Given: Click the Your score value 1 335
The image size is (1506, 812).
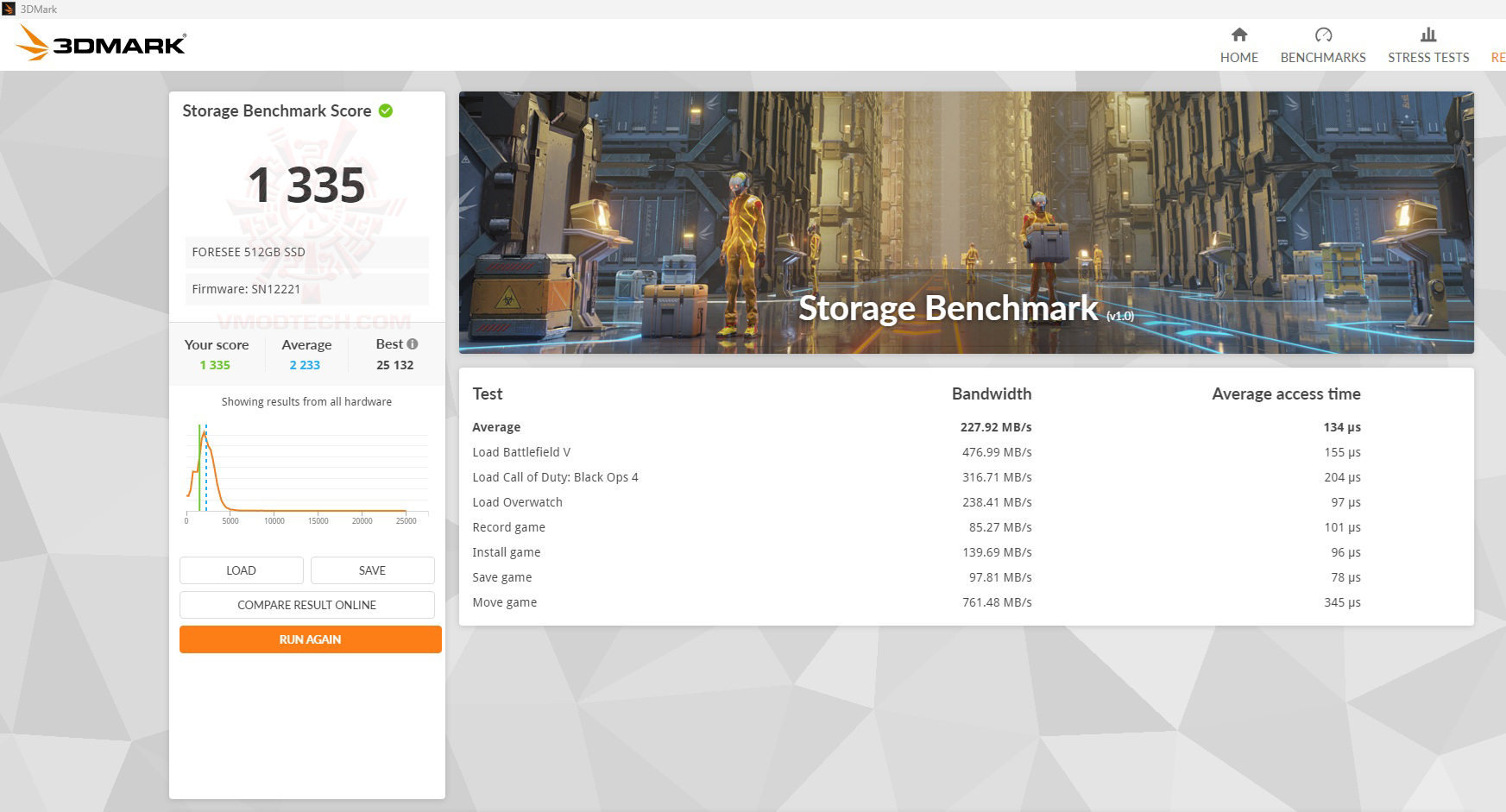Looking at the screenshot, I should (x=215, y=365).
